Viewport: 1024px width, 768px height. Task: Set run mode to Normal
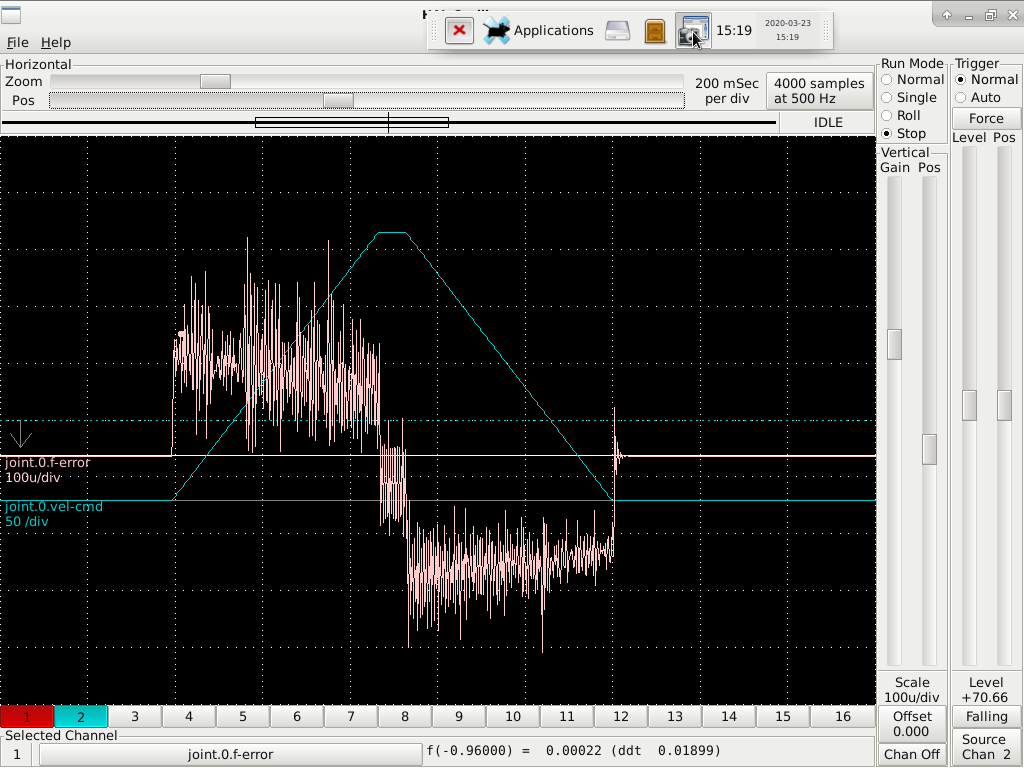click(887, 79)
